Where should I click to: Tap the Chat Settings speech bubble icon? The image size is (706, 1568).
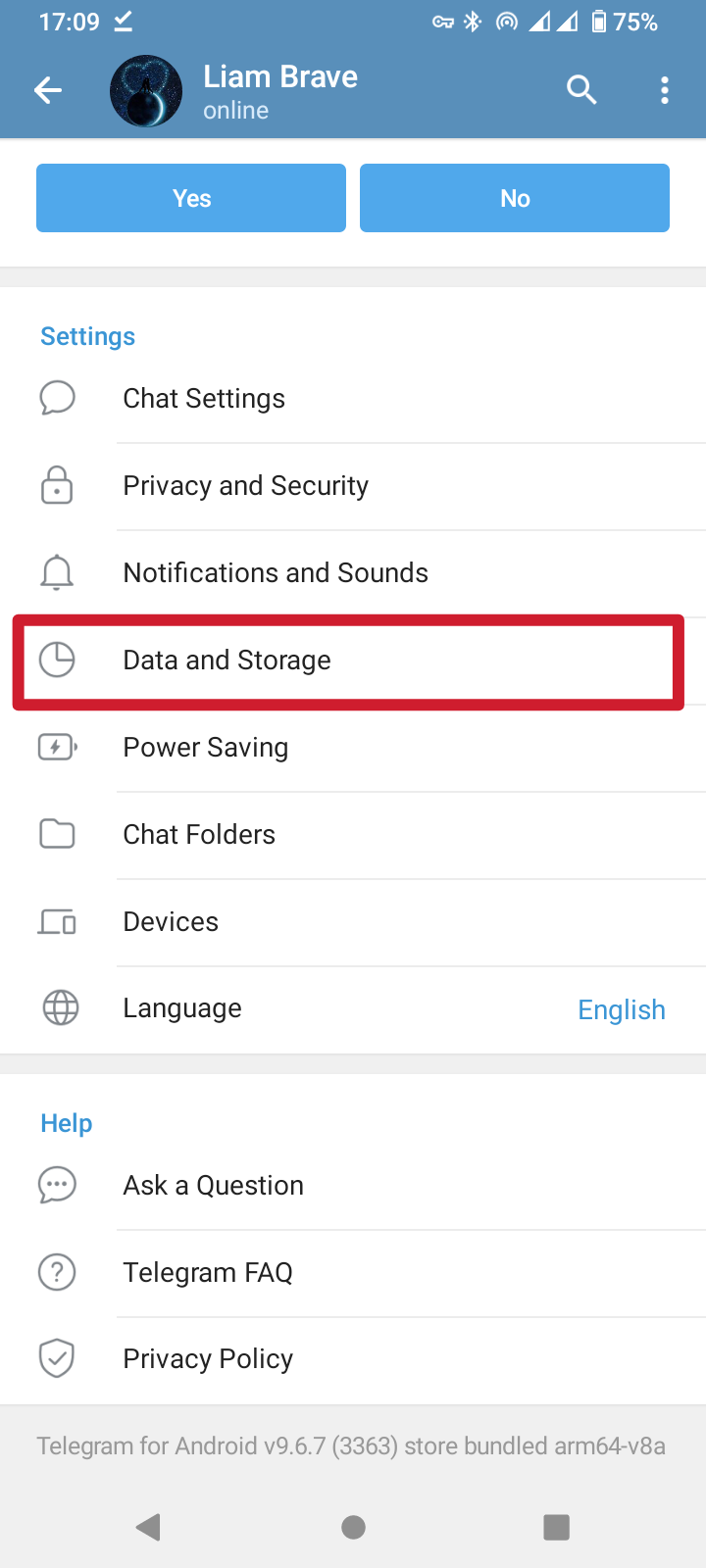[57, 399]
